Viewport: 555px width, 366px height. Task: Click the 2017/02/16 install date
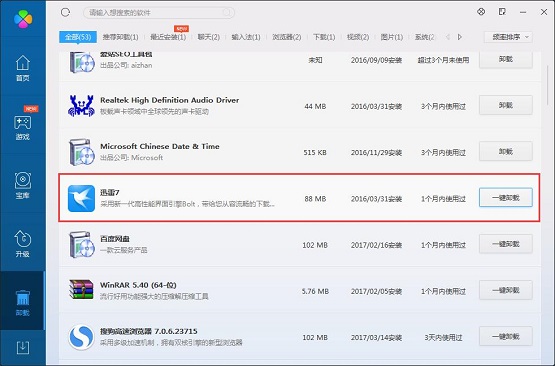point(376,245)
